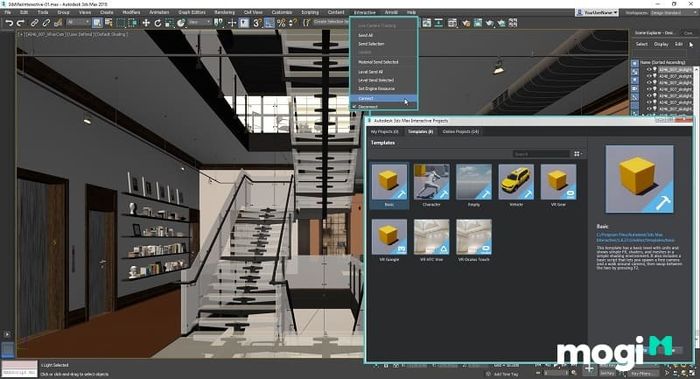The height and width of the screenshot is (379, 700).
Task: Toggle Angle Snap in the toolbar
Action: pyautogui.click(x=269, y=23)
